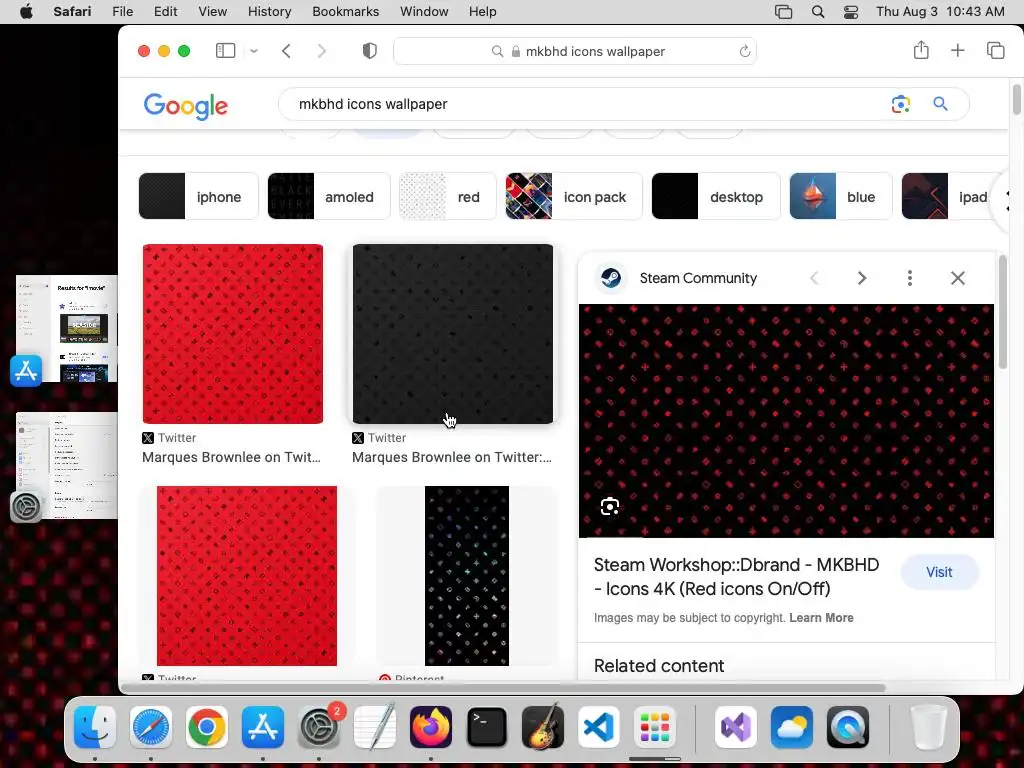
Task: Open the black icons wallpaper thumbnail from Twitter
Action: click(453, 334)
